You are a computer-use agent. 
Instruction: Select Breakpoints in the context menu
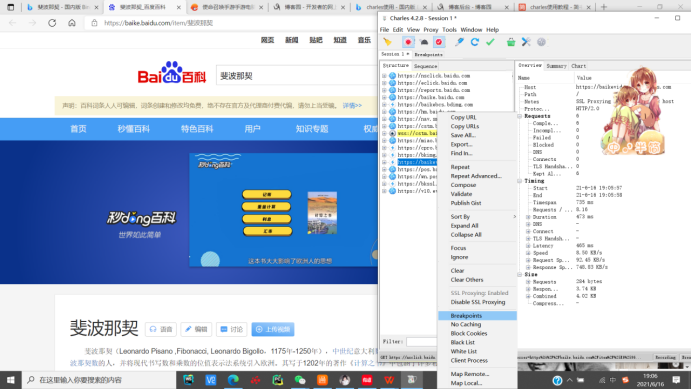pos(478,316)
